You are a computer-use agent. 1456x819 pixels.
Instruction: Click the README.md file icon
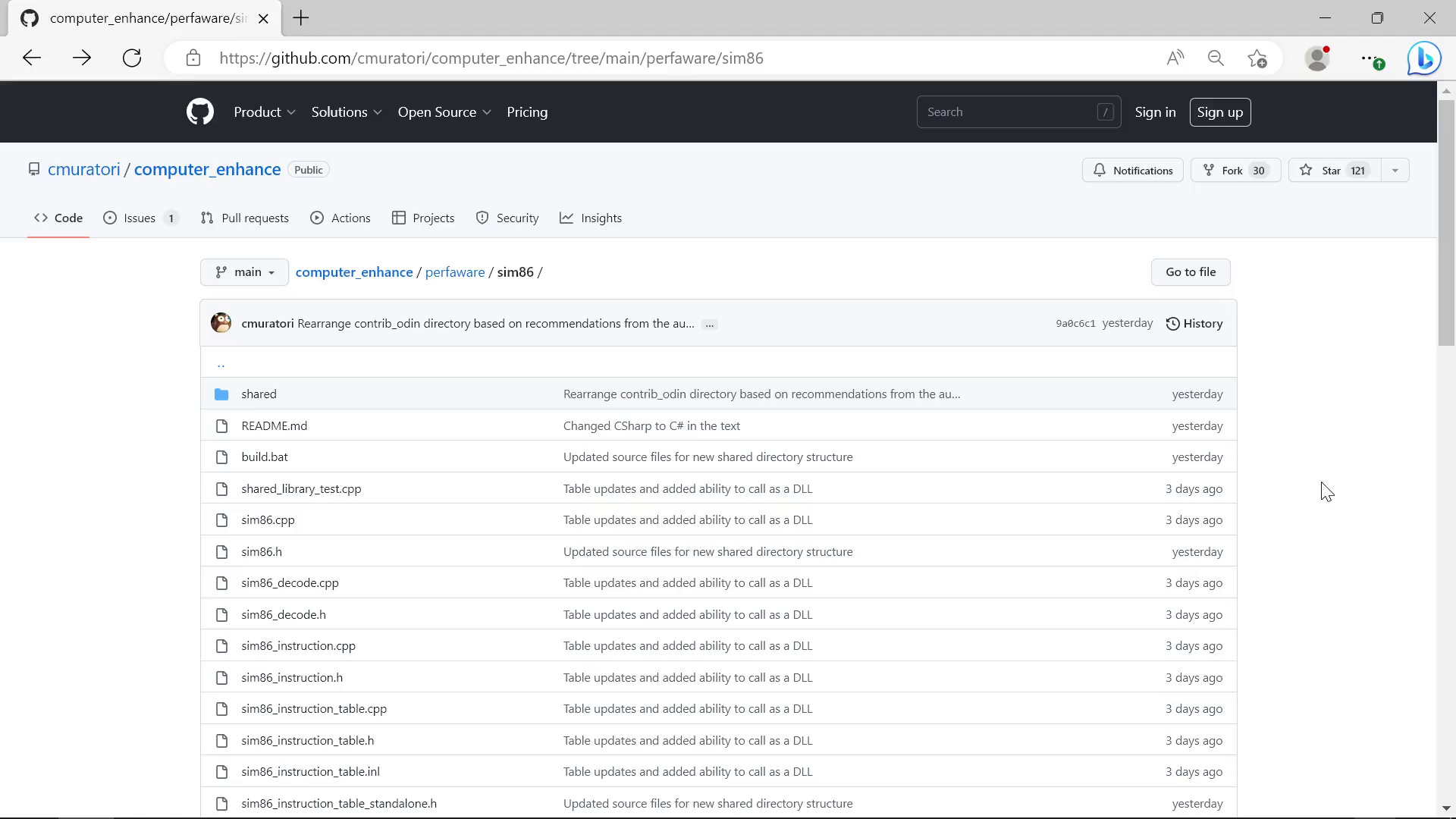[x=222, y=425]
